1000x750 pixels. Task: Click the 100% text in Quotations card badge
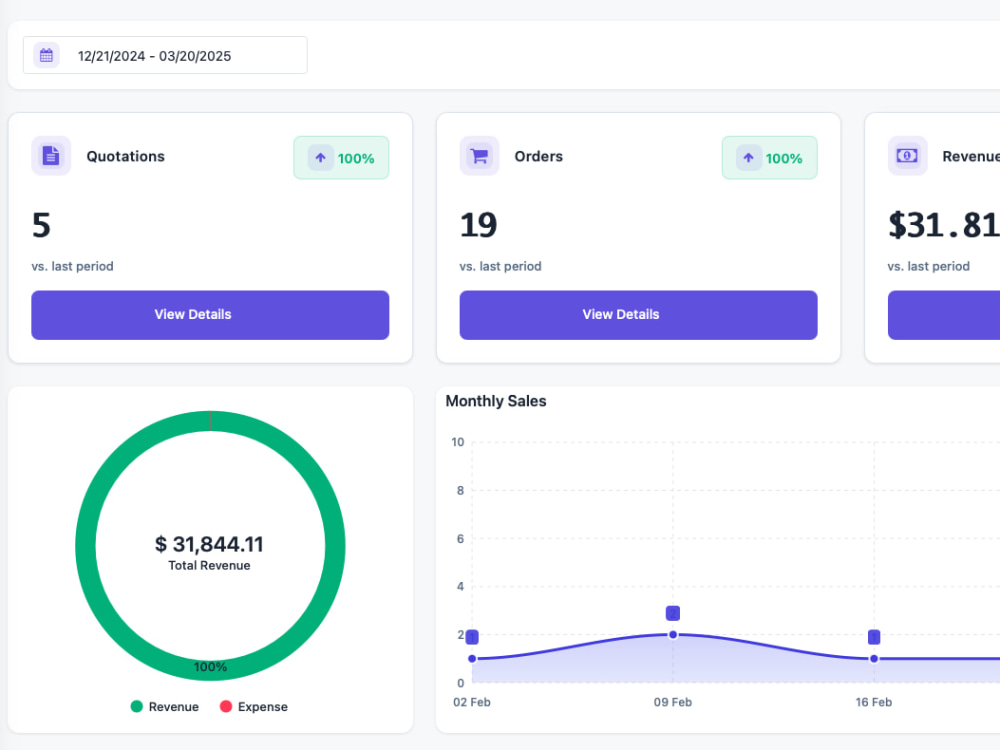356,159
